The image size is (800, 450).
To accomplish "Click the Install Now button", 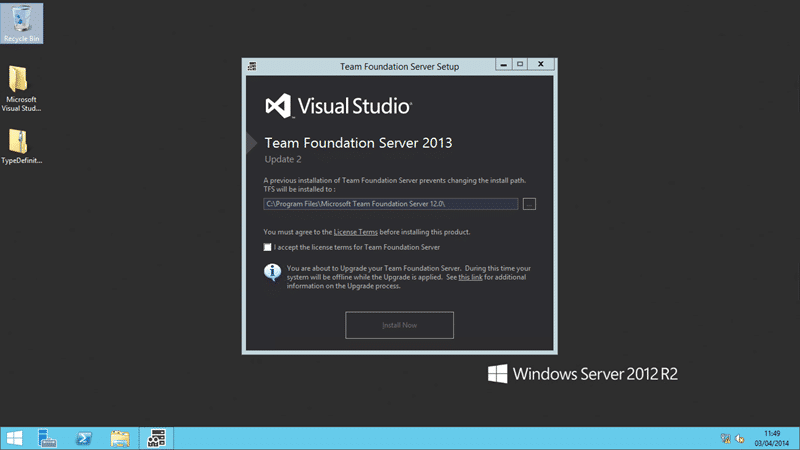I will tap(399, 325).
